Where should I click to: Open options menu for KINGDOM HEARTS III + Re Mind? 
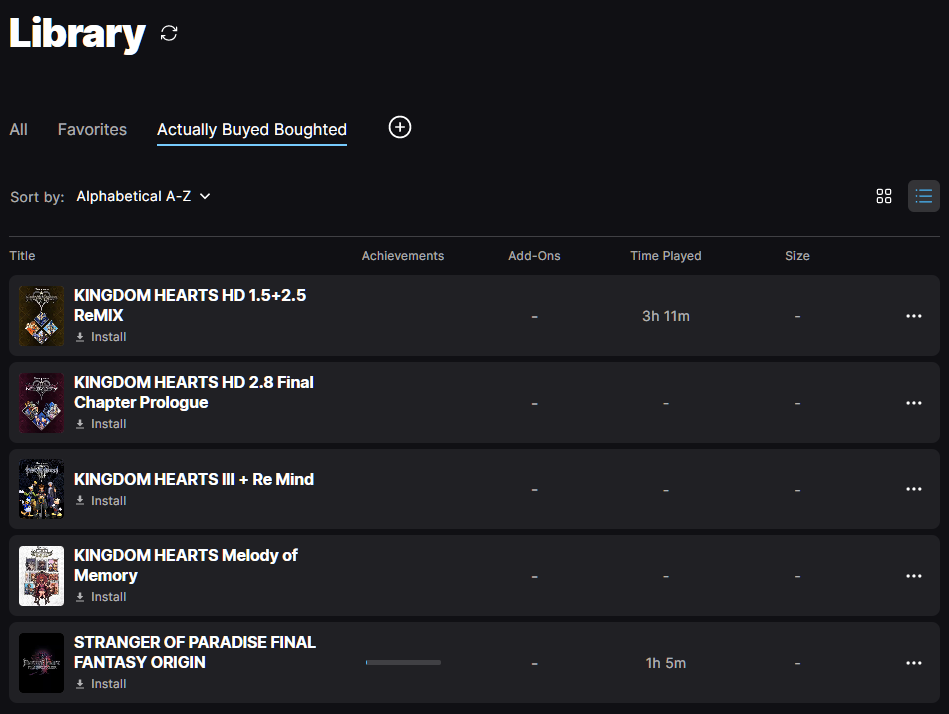(x=913, y=489)
